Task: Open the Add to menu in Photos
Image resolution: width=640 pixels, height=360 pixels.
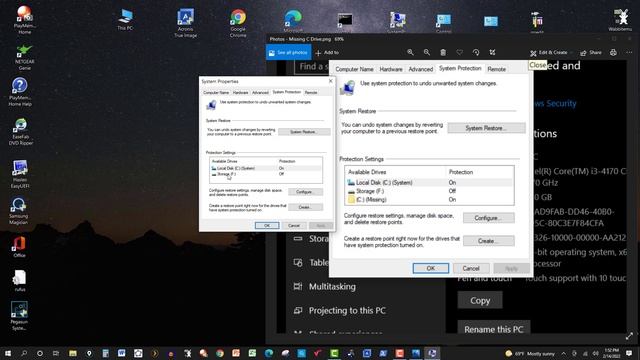Action: point(327,53)
